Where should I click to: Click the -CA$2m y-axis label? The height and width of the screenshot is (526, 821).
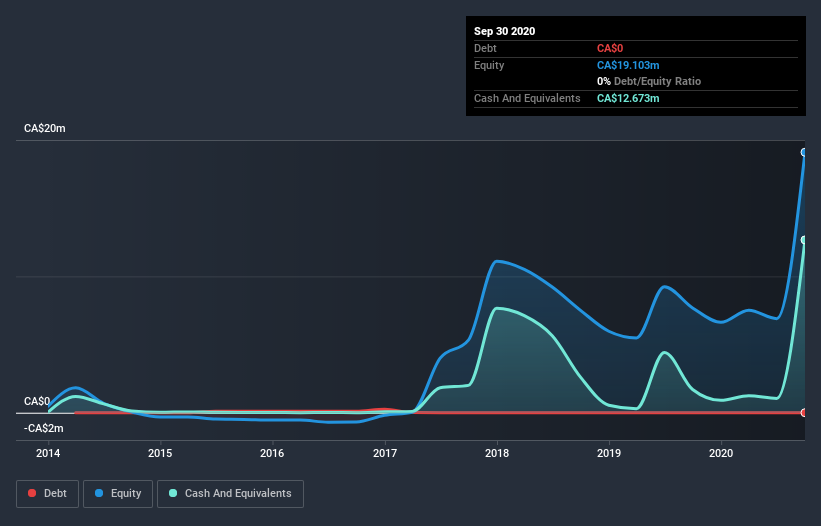(43, 429)
